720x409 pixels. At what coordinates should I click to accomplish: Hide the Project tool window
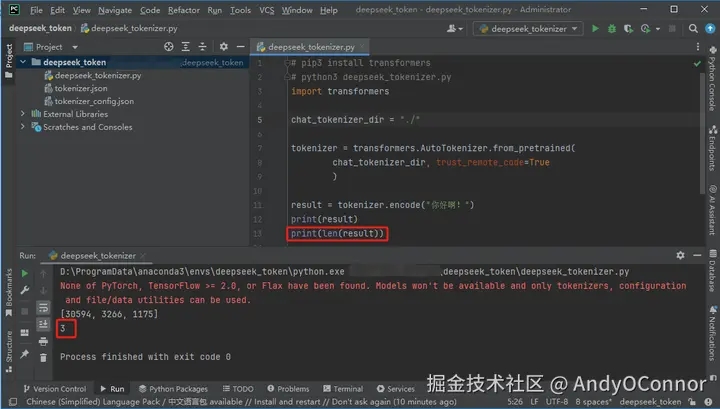(240, 47)
